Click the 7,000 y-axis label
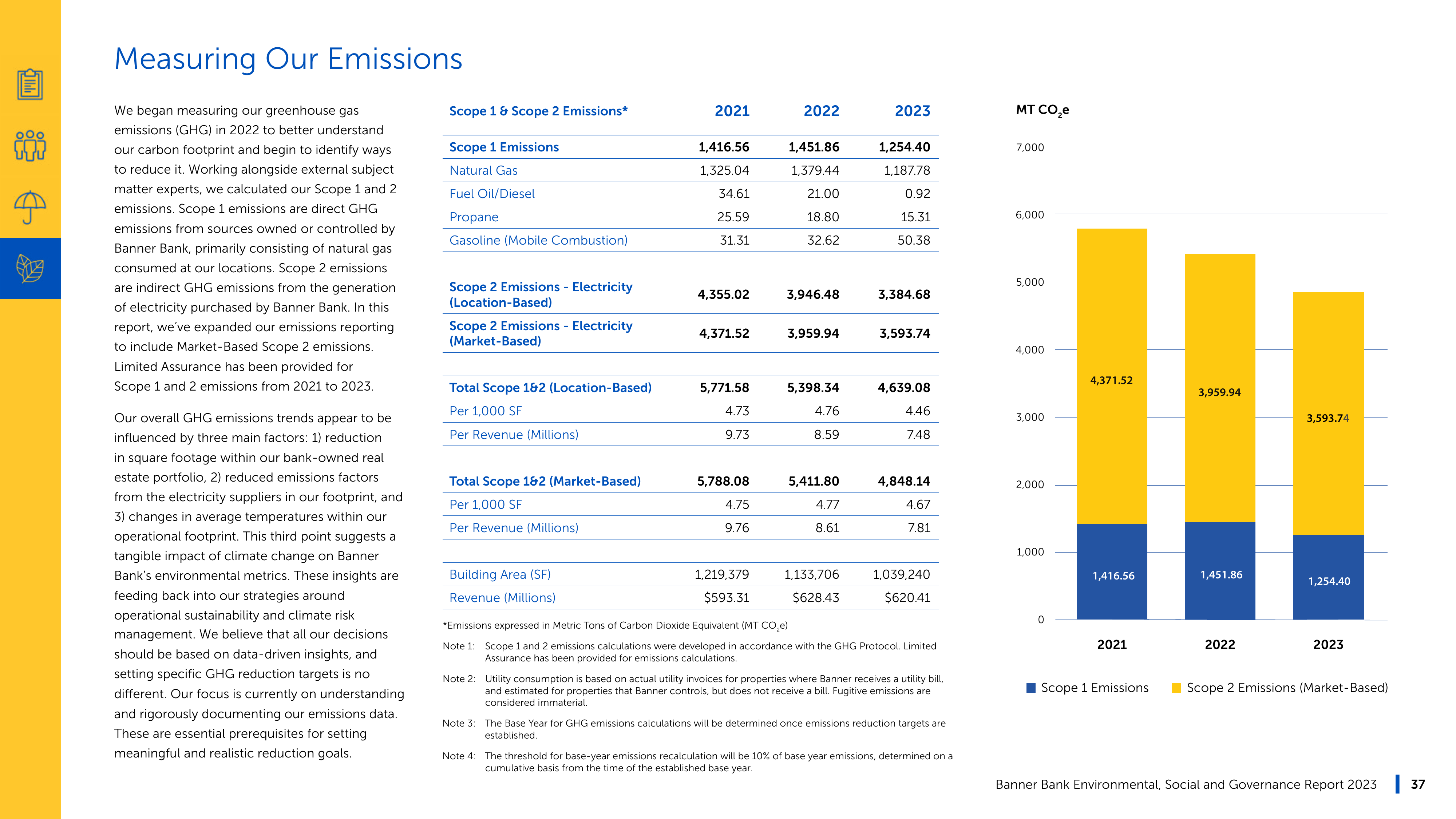1456x819 pixels. 1030,147
